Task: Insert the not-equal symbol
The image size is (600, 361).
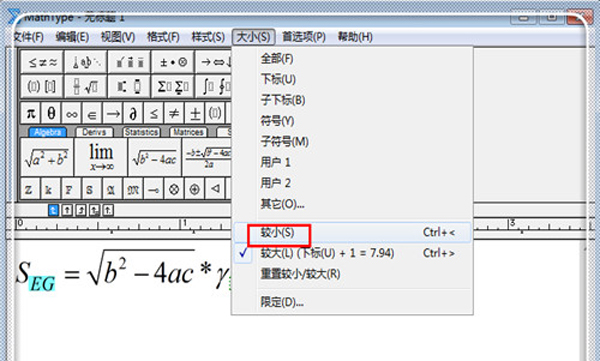Action: tap(174, 113)
